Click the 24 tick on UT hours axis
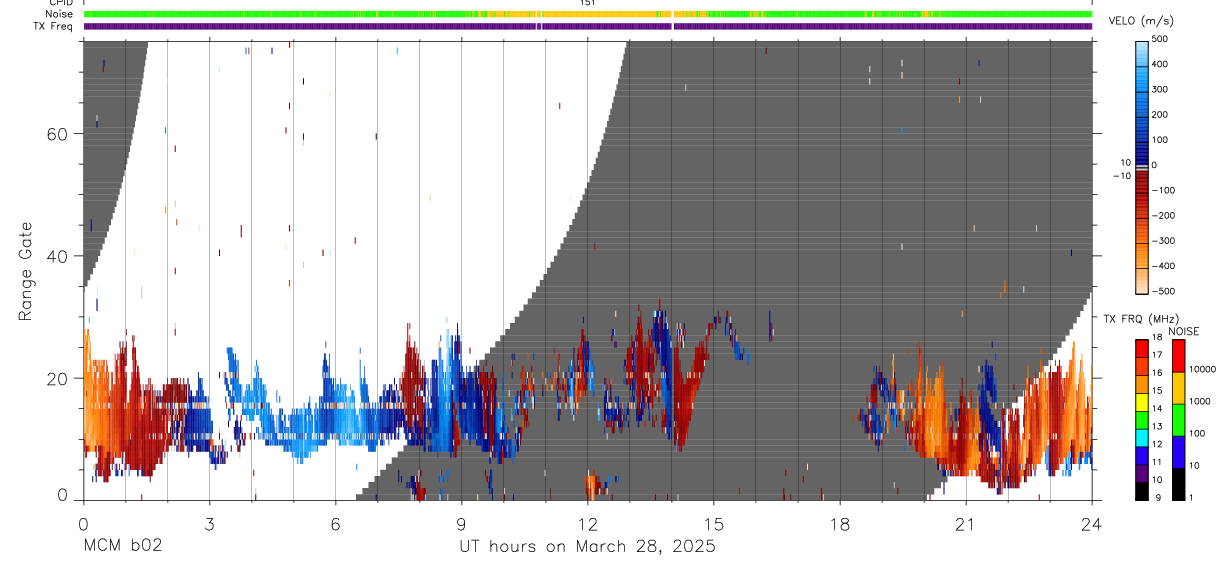 (1091, 523)
